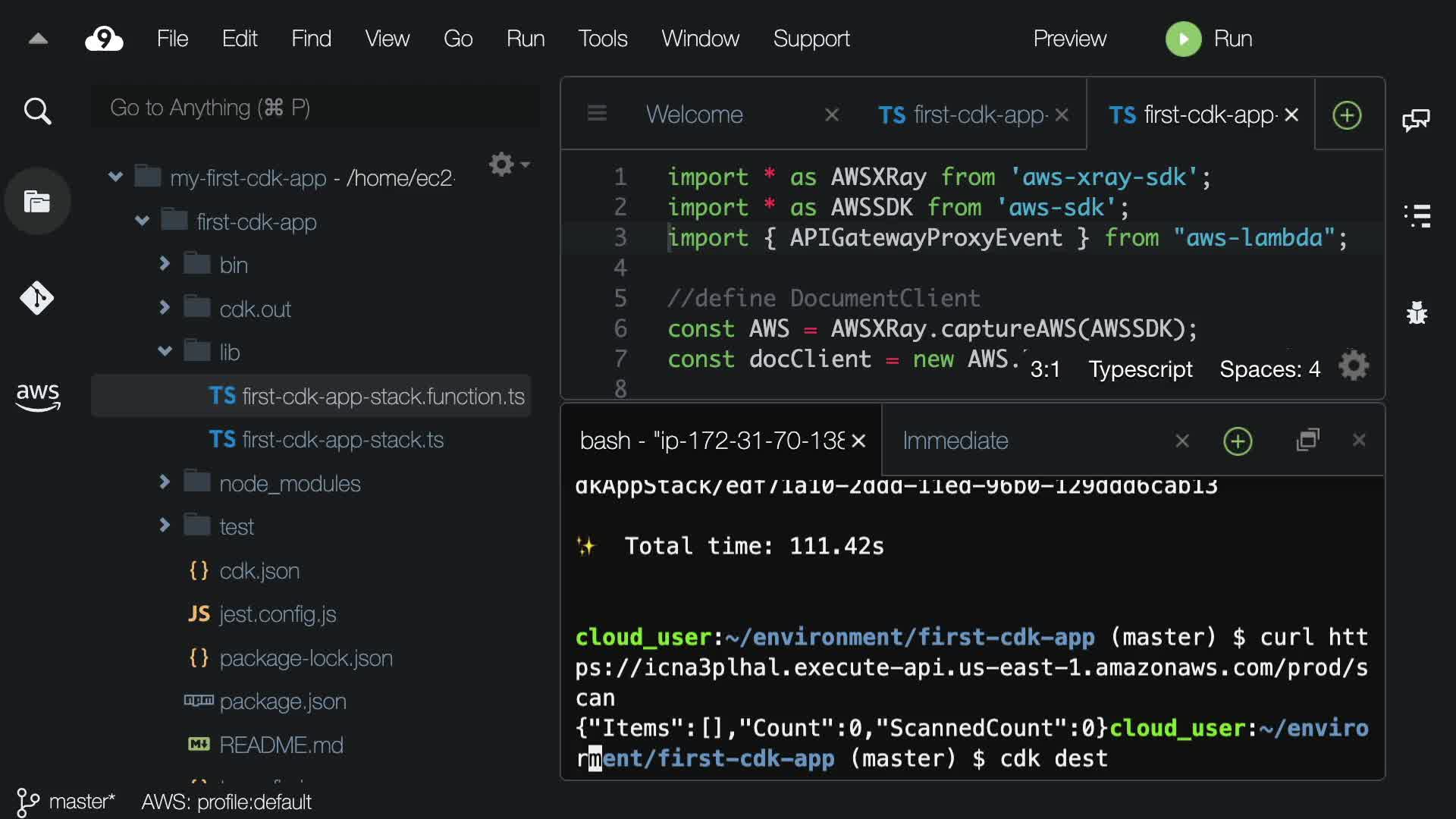Open the AWS Explorer sidebar icon
This screenshot has height=819, width=1456.
(x=37, y=396)
